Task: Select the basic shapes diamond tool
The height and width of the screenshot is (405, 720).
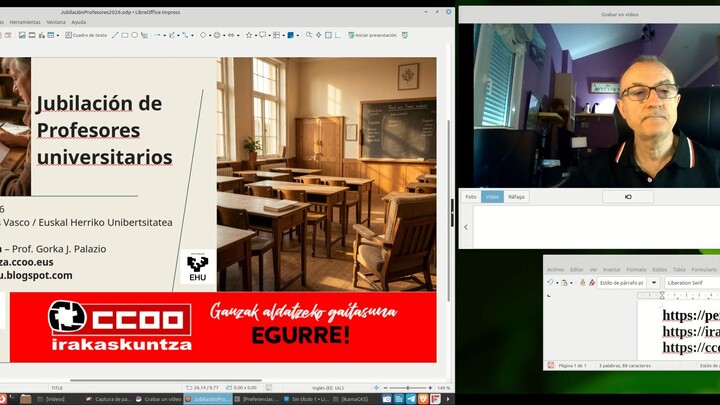Action: pyautogui.click(x=203, y=35)
